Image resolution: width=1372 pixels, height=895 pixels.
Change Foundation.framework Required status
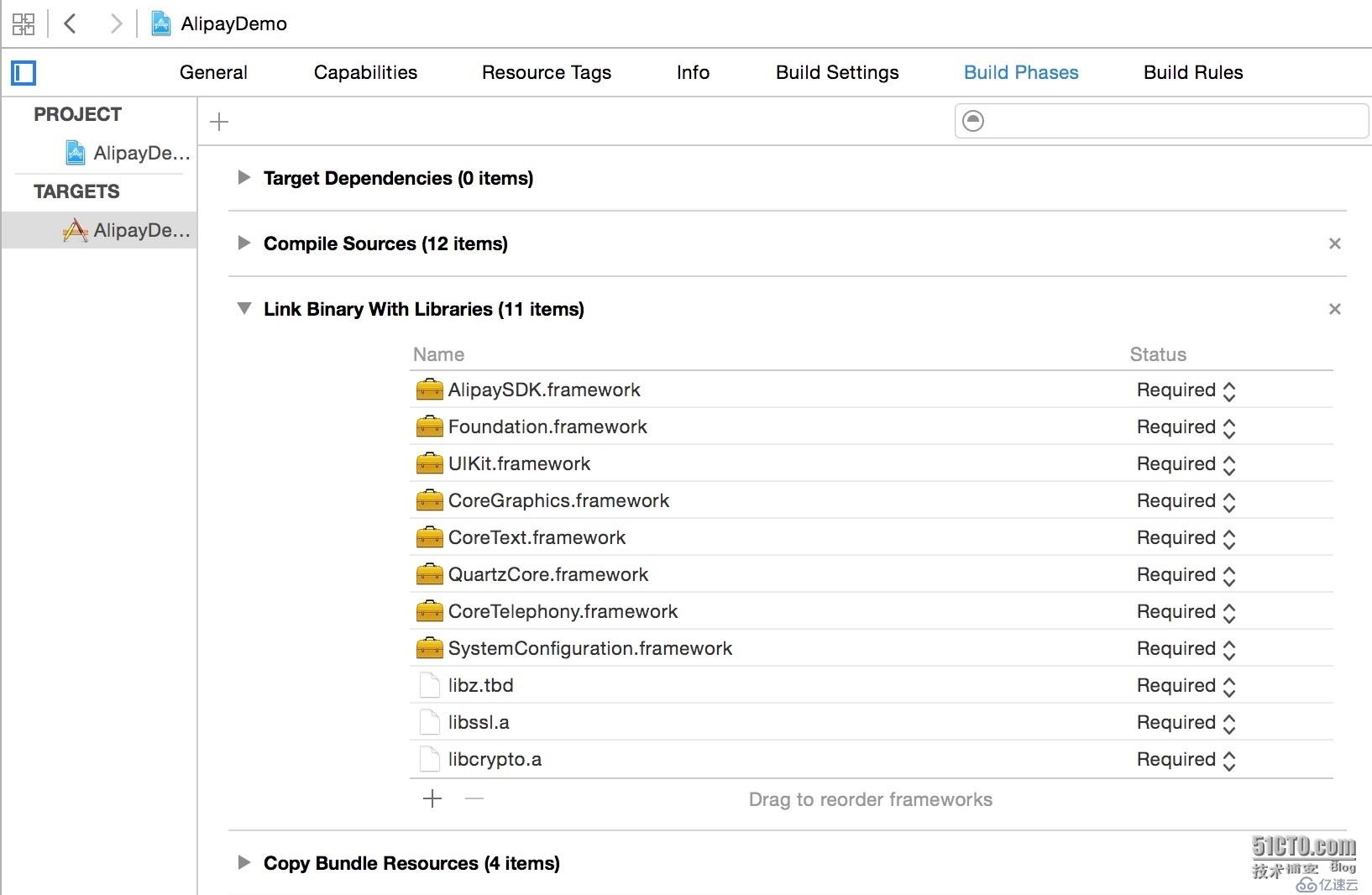point(1186,427)
